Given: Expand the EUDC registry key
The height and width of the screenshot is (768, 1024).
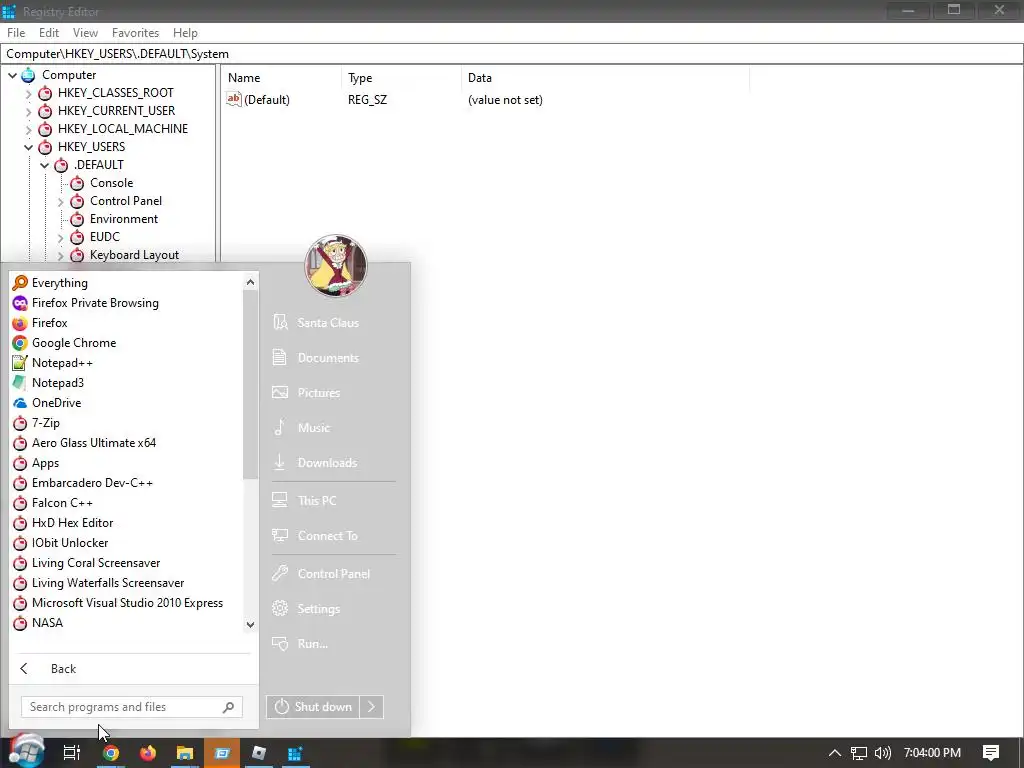Looking at the screenshot, I should pyautogui.click(x=61, y=238).
